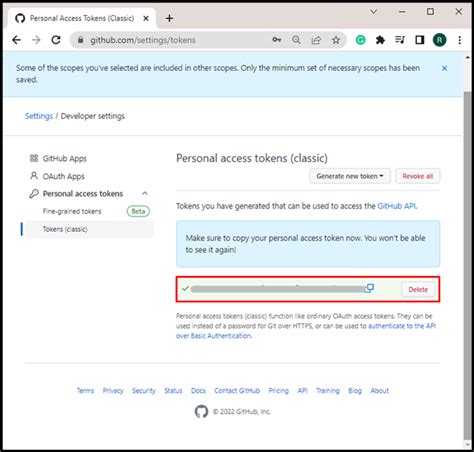This screenshot has height=452, width=474.
Task: Click the Revoke all button
Action: [x=417, y=176]
